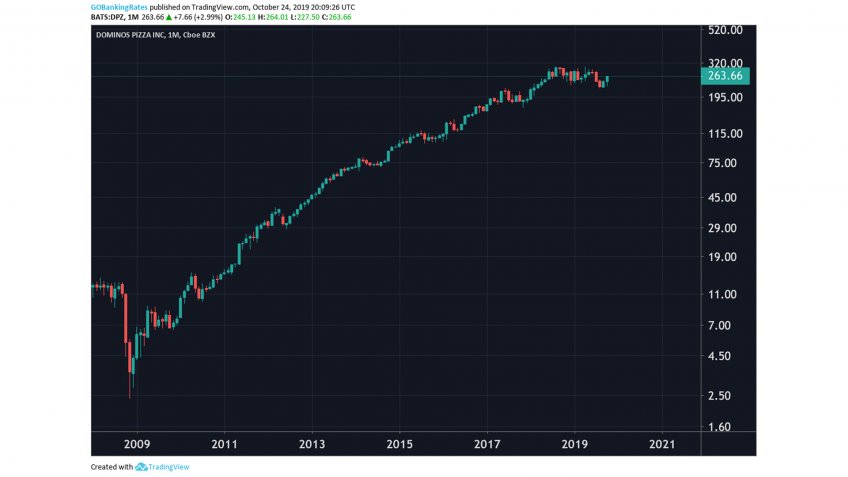Image resolution: width=848 pixels, height=477 pixels.
Task: Open the GOBankingRates author link
Action: tap(119, 8)
